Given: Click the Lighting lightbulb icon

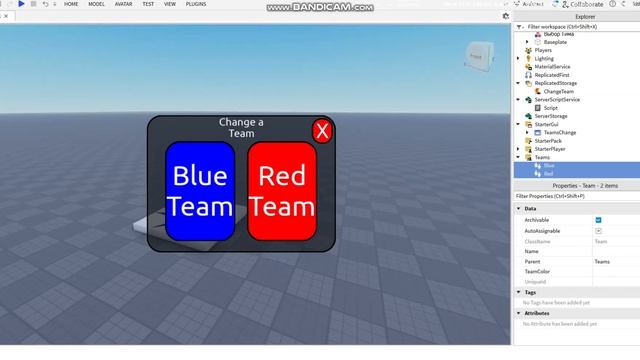Looking at the screenshot, I should click(x=528, y=58).
